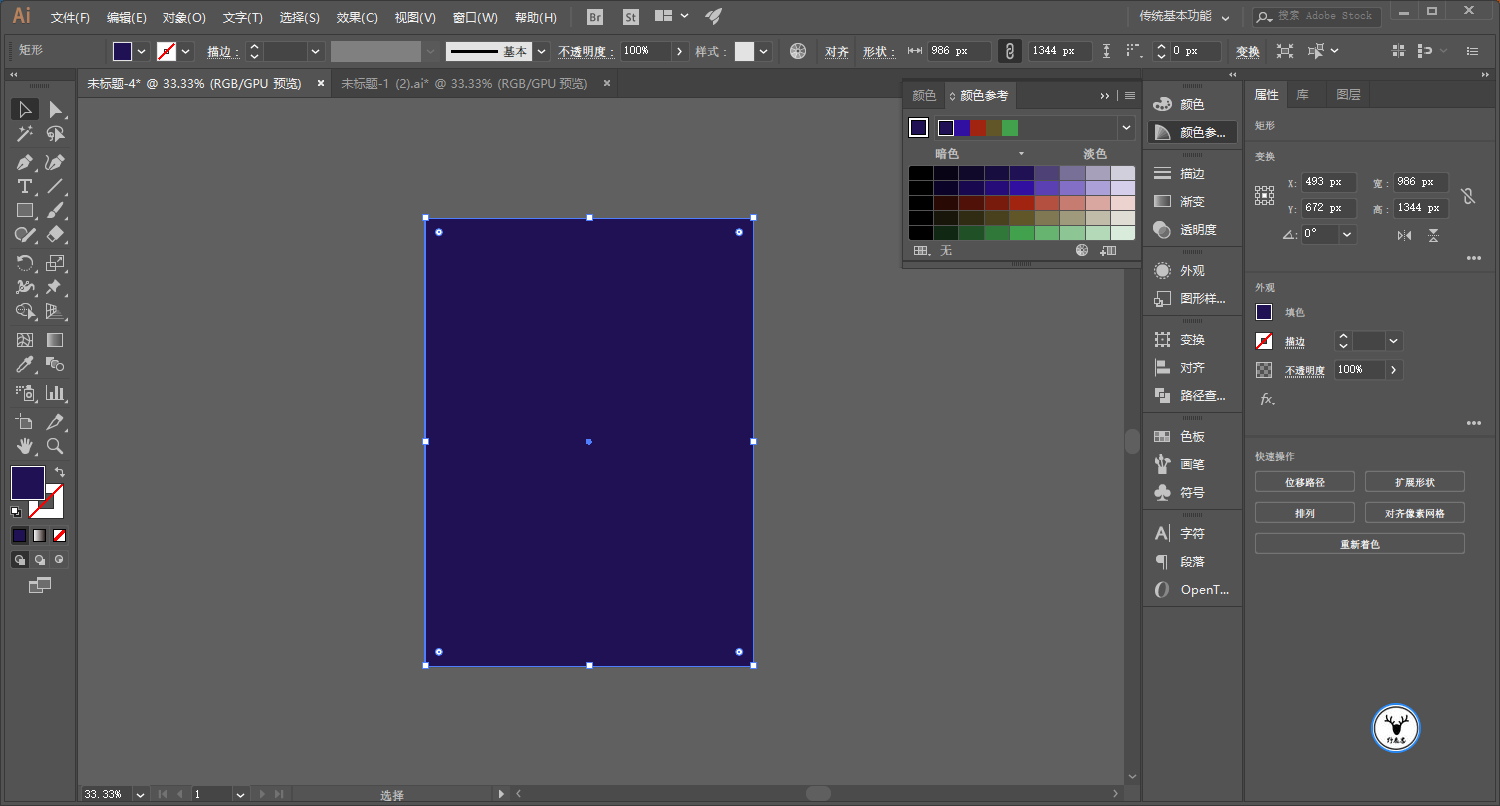Open the Swatches (色板) panel
This screenshot has height=806, width=1500.
click(1192, 437)
